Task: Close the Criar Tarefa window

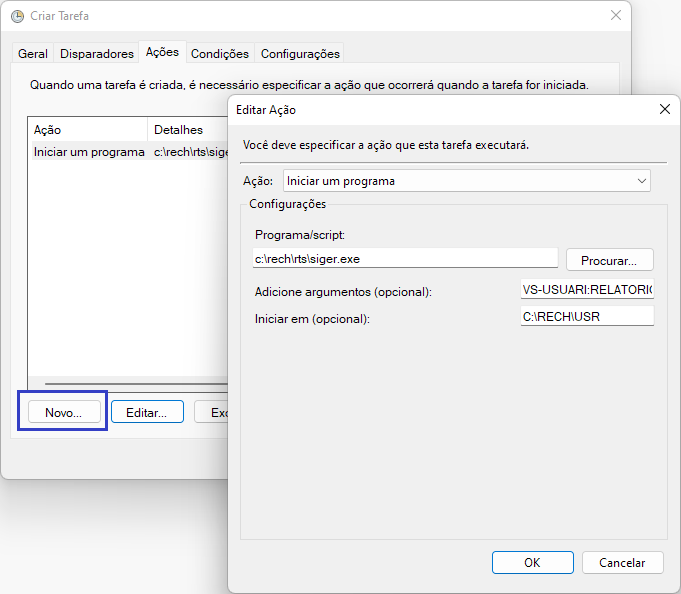Action: pos(616,15)
